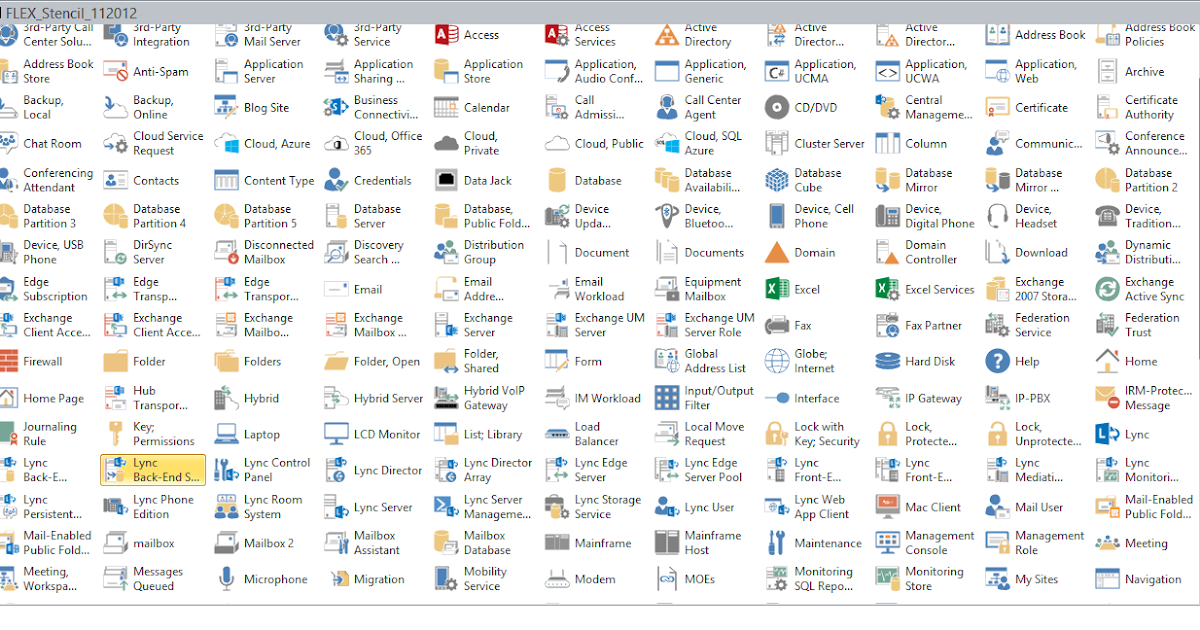
Task: Select the Contacts shape
Action: coord(143,180)
